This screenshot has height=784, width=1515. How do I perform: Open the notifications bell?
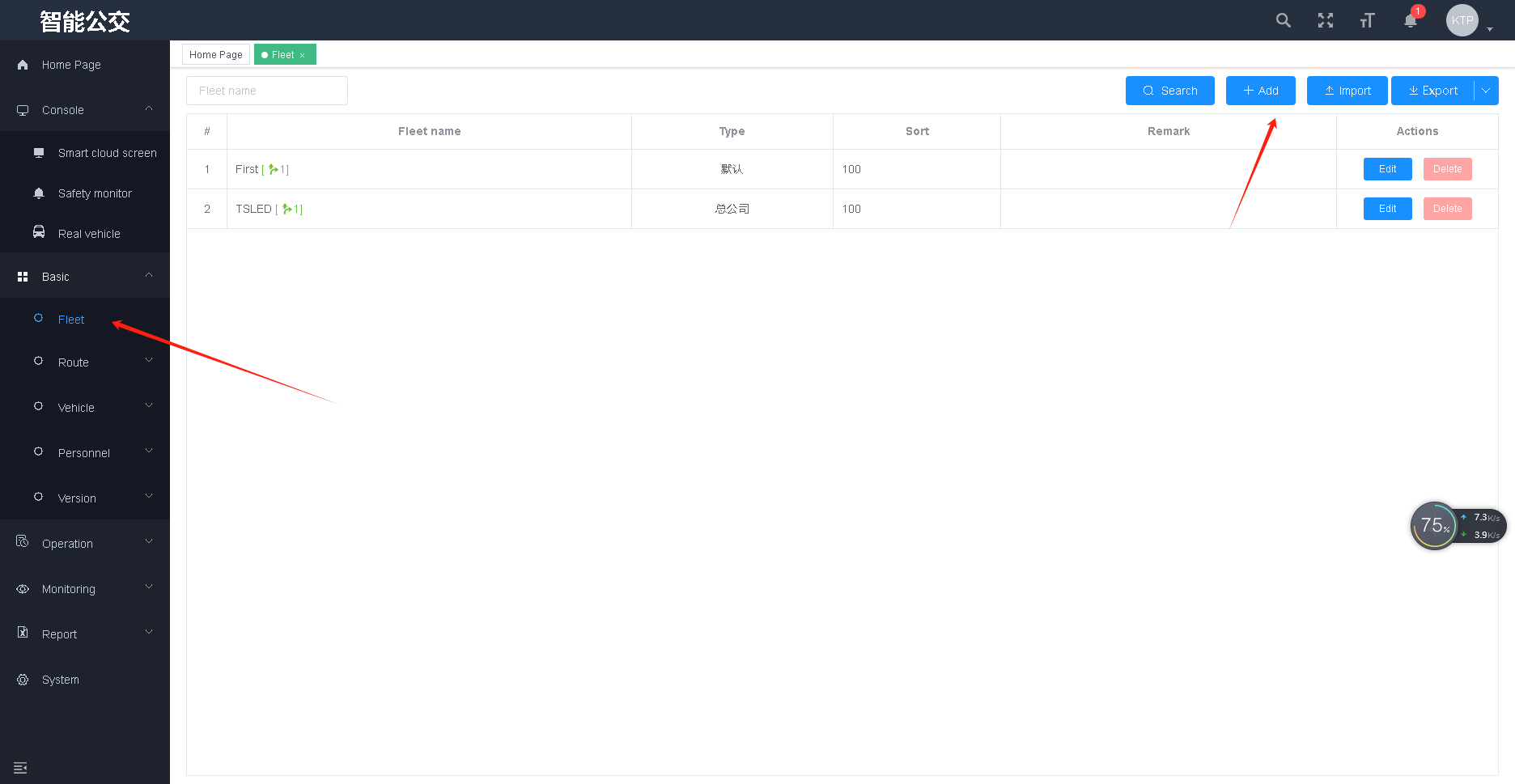click(x=1410, y=21)
